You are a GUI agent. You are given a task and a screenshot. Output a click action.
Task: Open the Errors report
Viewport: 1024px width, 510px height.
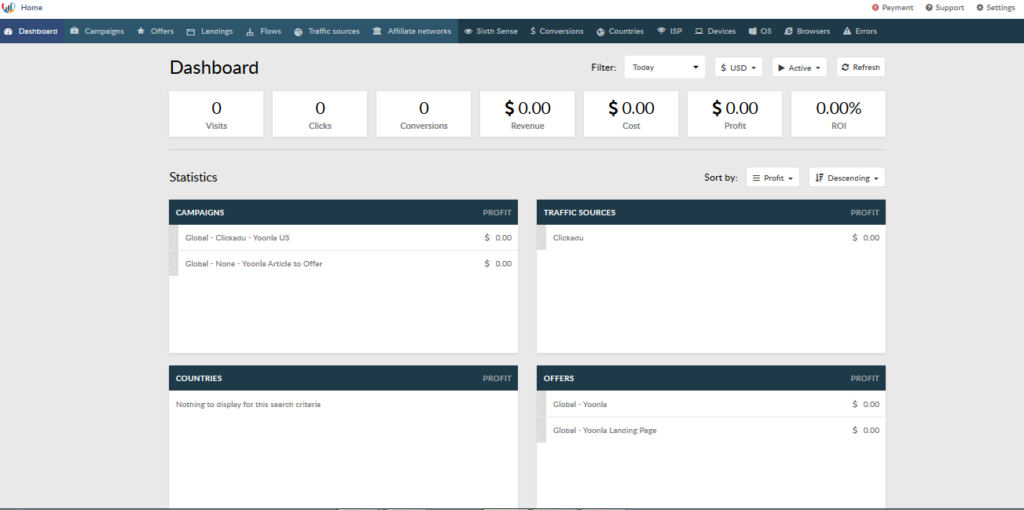point(860,31)
